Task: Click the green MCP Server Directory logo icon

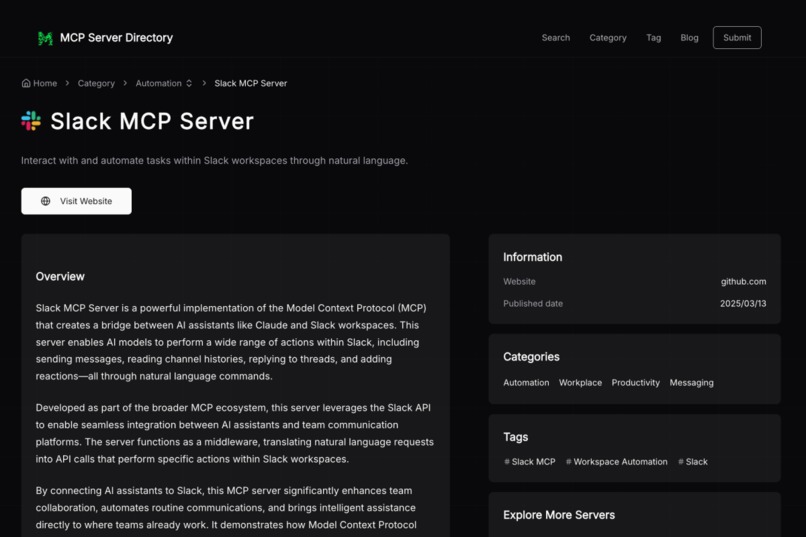Action: point(45,38)
